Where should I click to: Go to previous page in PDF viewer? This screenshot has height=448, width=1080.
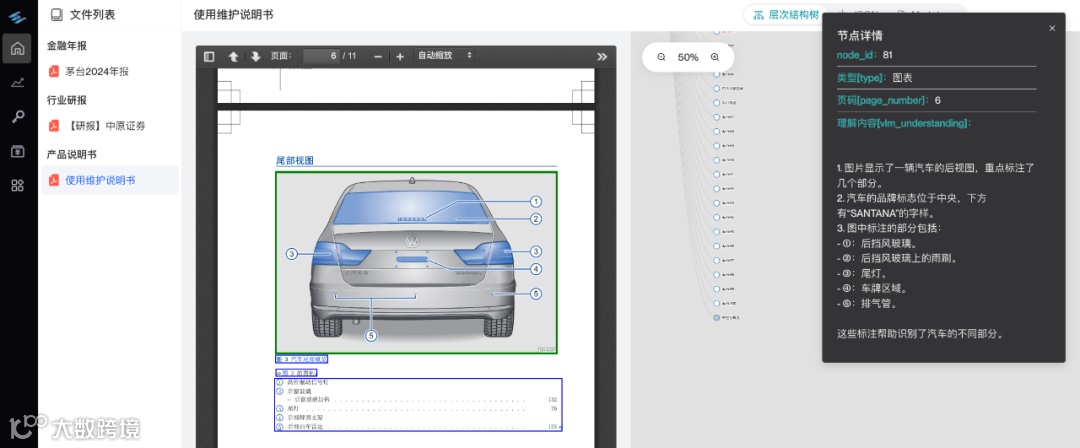pyautogui.click(x=233, y=57)
